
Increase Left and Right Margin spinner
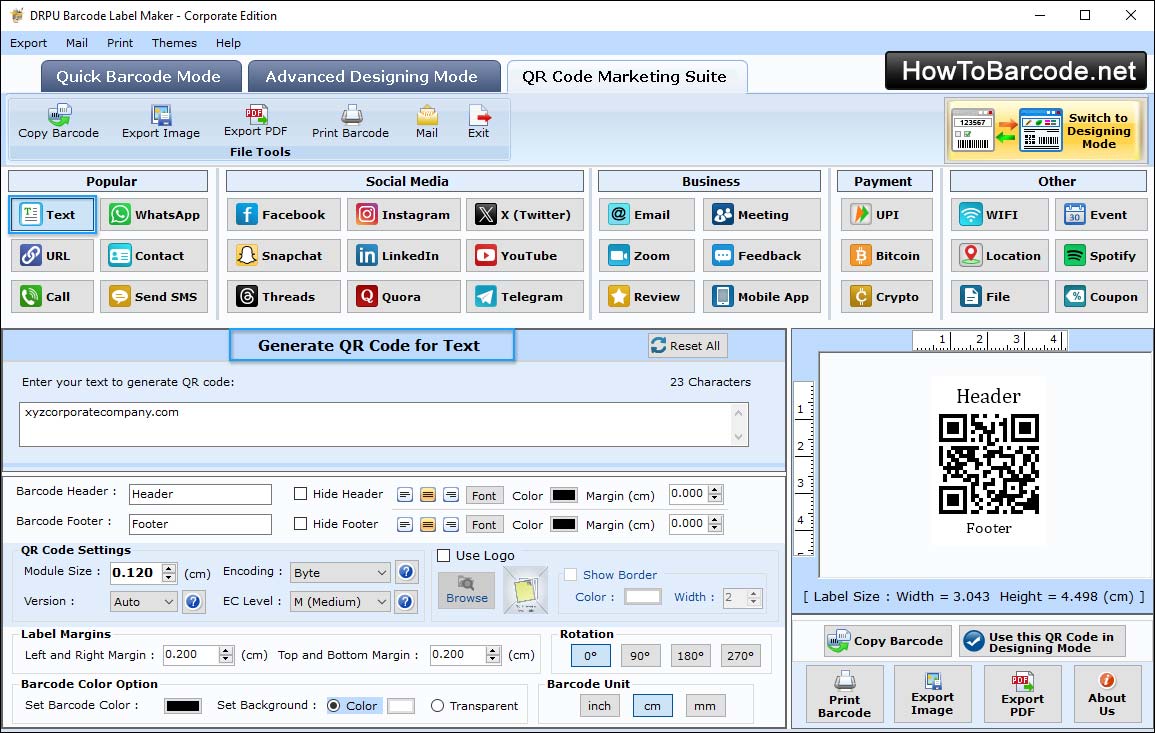pyautogui.click(x=226, y=650)
